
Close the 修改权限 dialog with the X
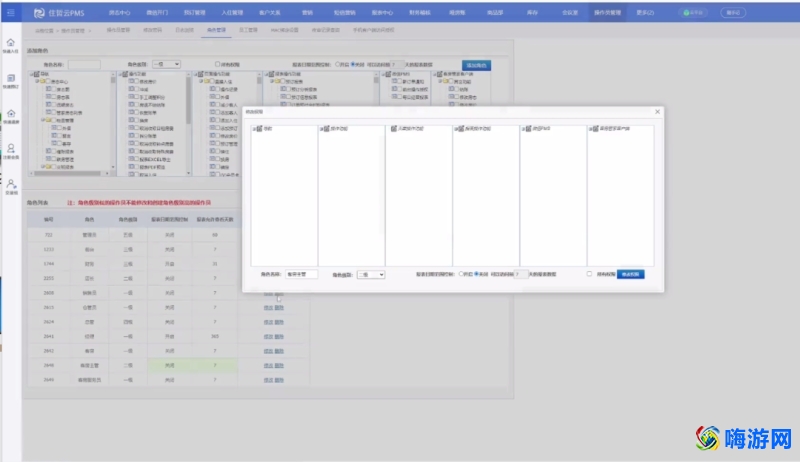(x=657, y=112)
